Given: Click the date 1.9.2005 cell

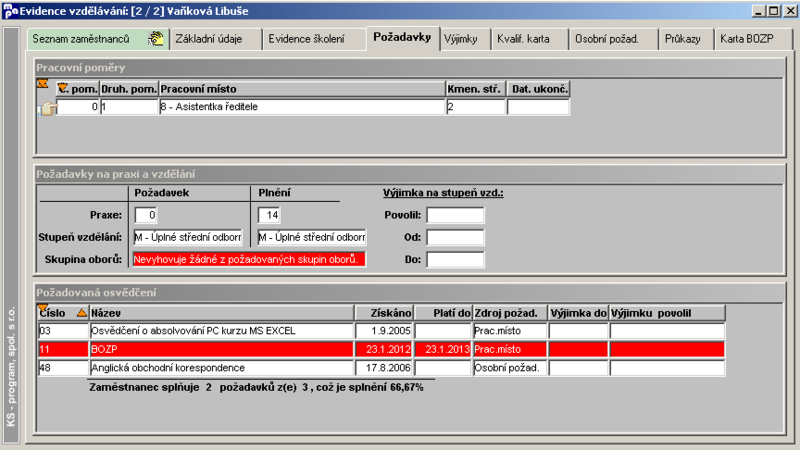Looking at the screenshot, I should coord(384,331).
